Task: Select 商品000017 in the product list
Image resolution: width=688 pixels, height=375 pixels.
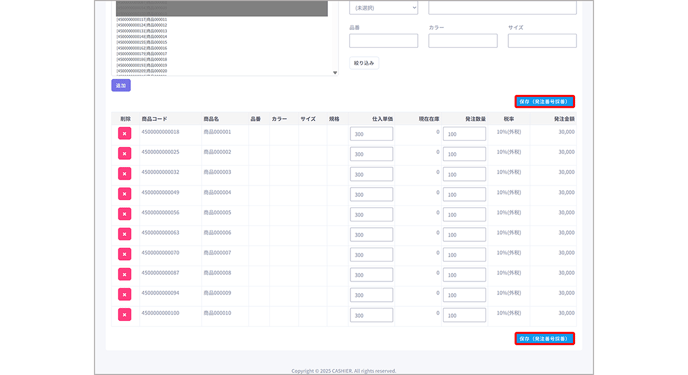Action: coord(142,54)
